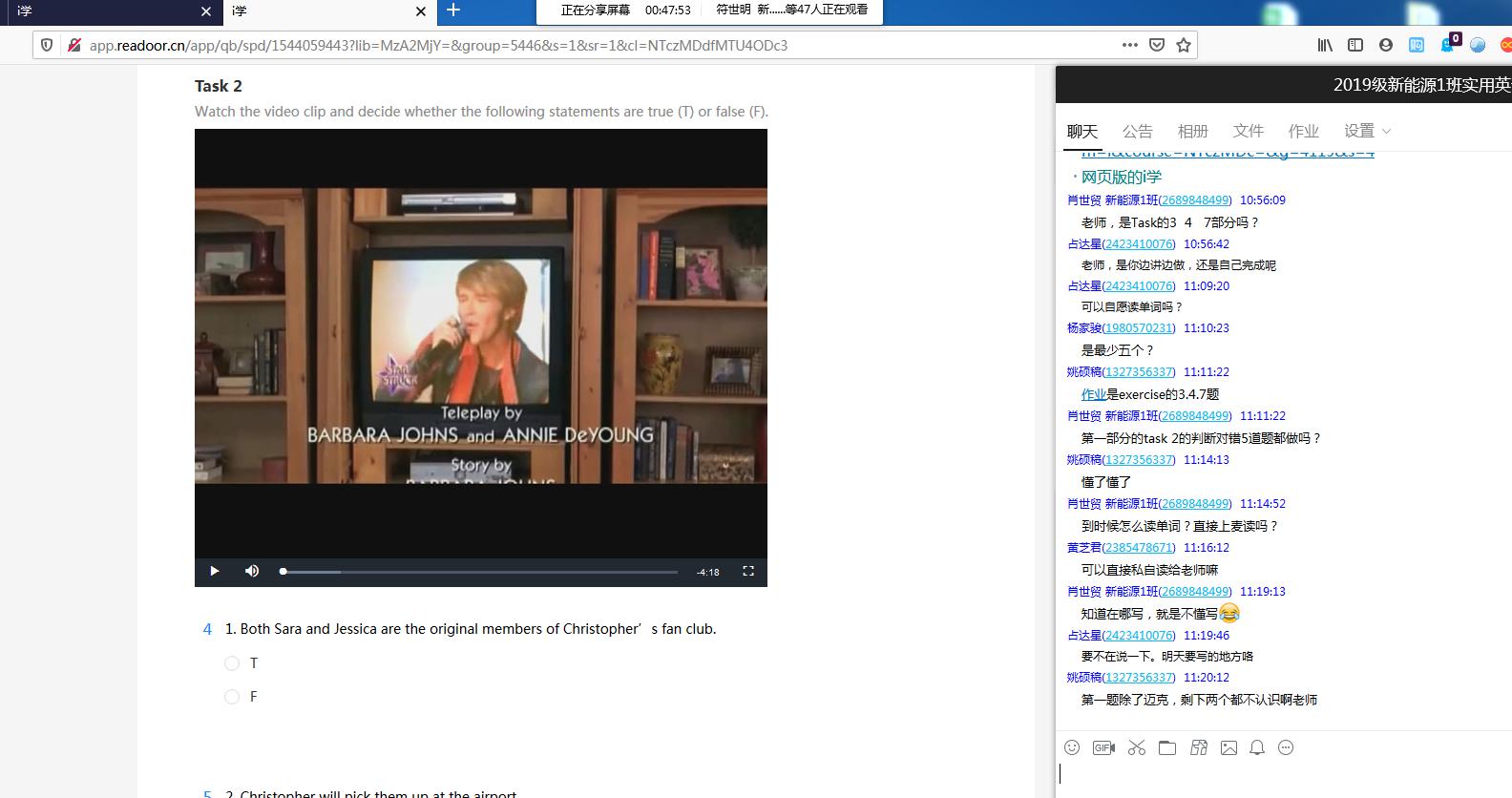
Task: Click the message 可以自愿读单词吗？
Action: pos(1132,306)
